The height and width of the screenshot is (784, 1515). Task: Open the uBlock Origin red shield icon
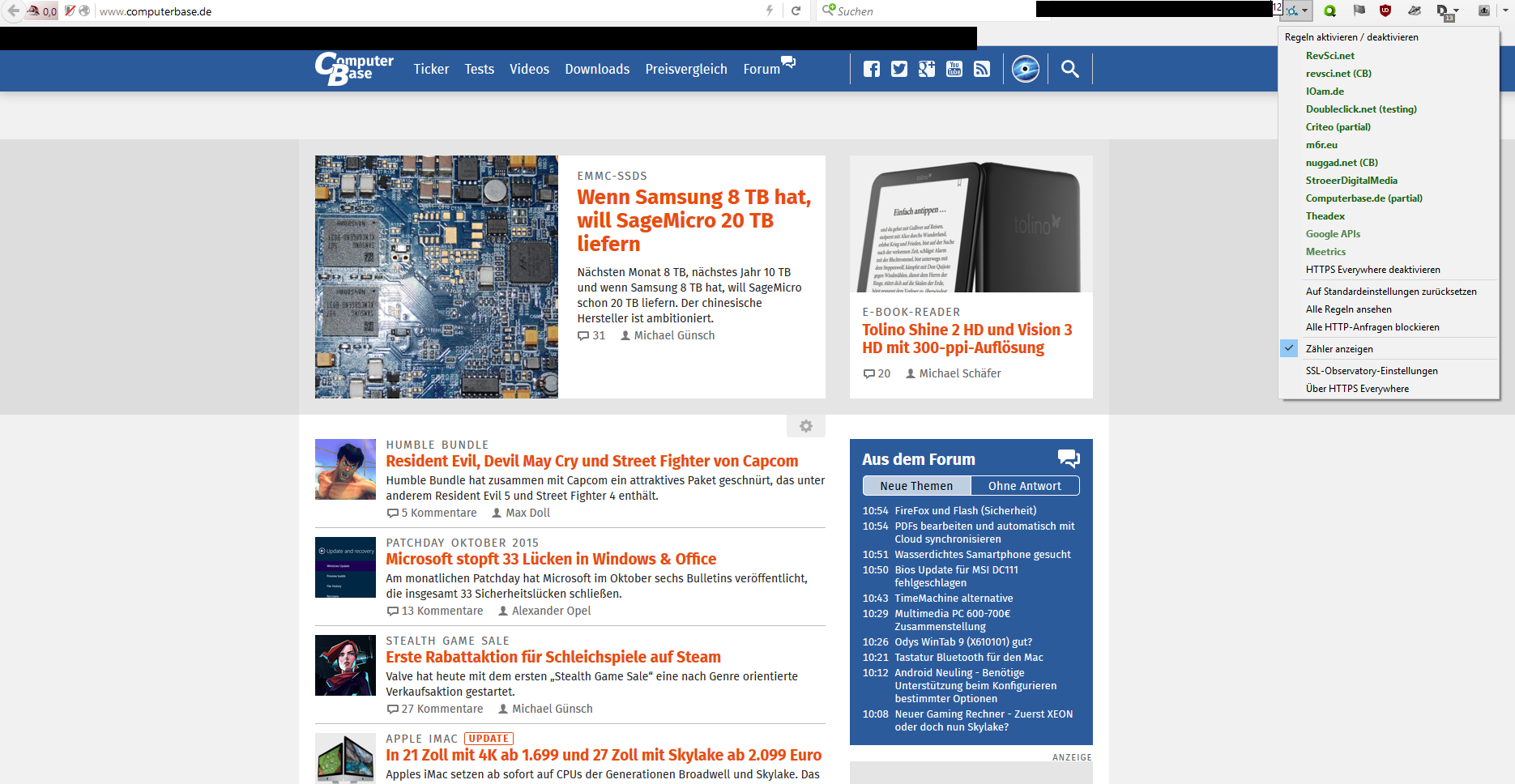click(x=1385, y=11)
